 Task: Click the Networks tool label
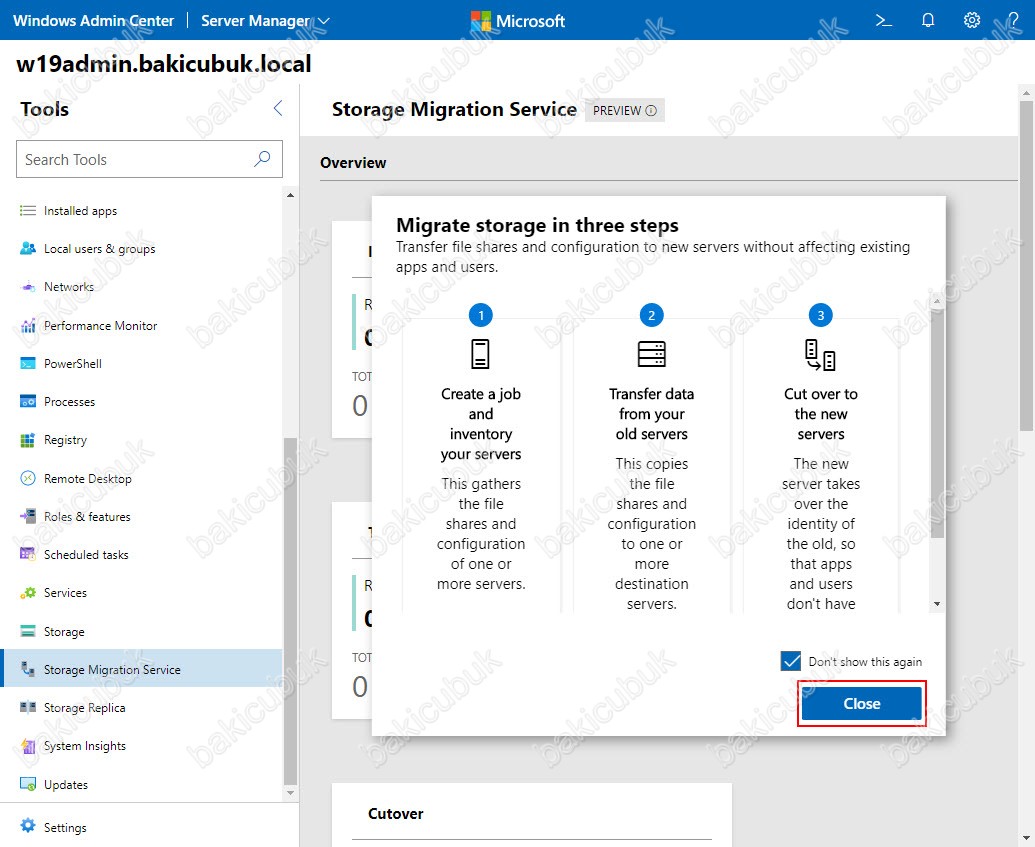tap(69, 287)
